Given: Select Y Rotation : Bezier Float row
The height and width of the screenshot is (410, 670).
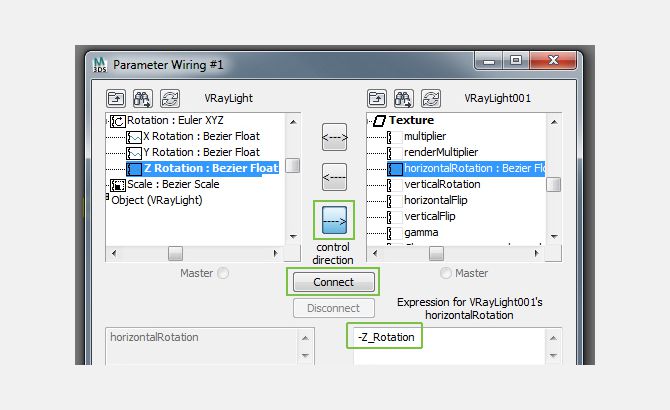Looking at the screenshot, I should tap(201, 152).
